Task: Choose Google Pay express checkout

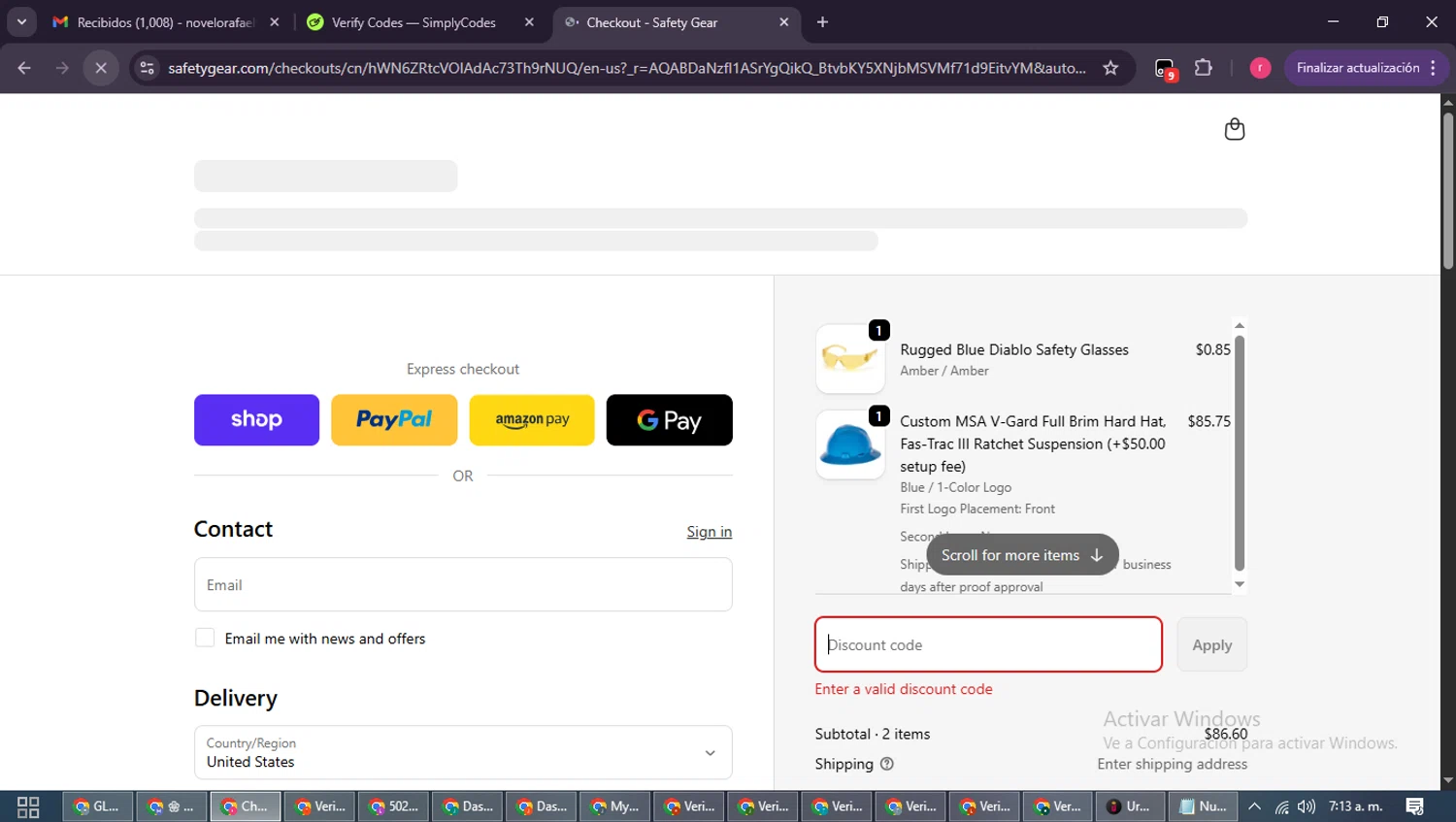Action: click(x=670, y=420)
